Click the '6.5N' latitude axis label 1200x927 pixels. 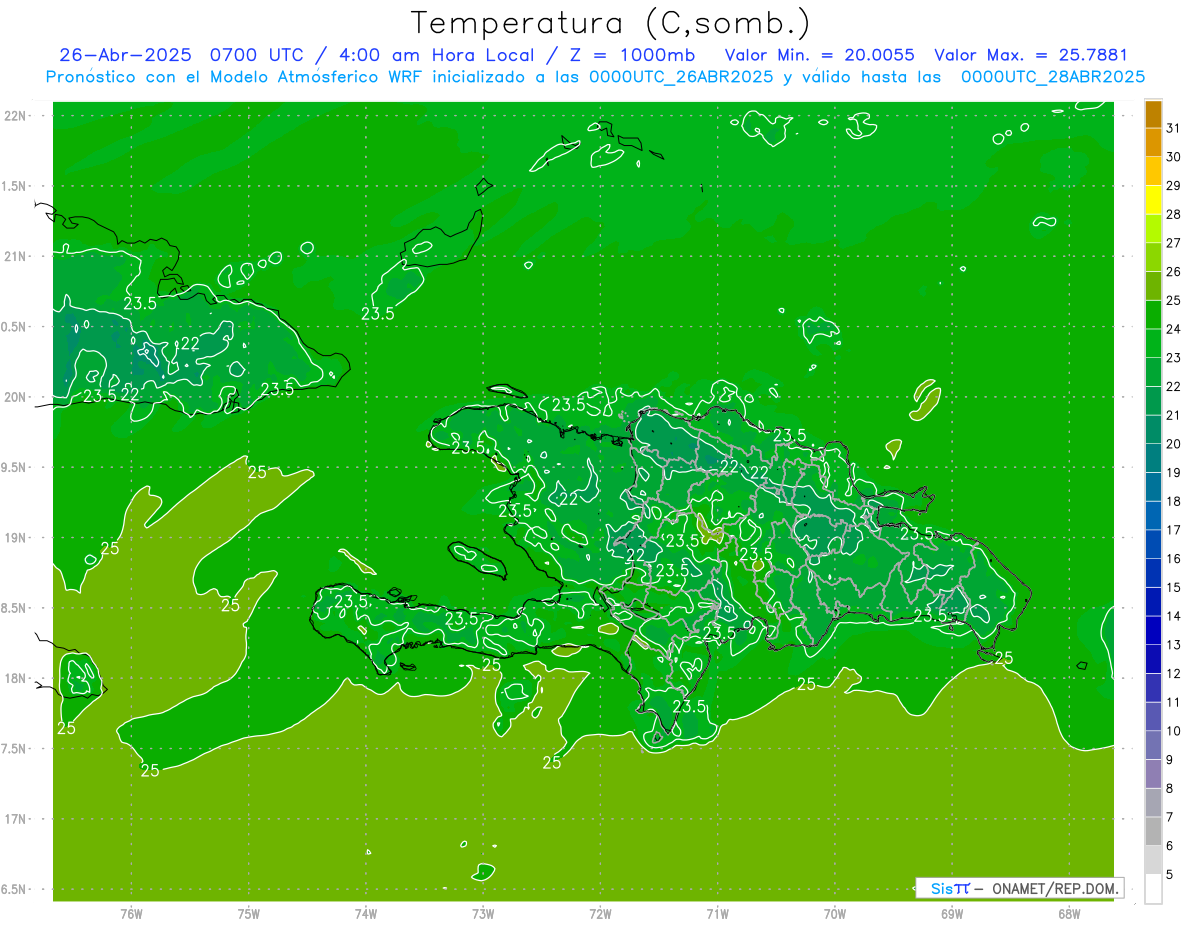[15, 889]
